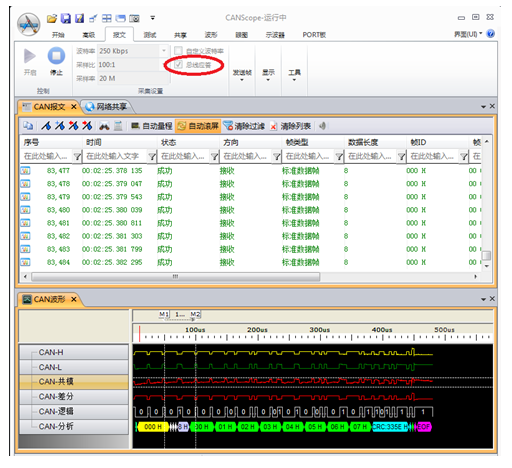
Task: Click the 清除过滤 clear filter icon
Action: (x=228, y=126)
